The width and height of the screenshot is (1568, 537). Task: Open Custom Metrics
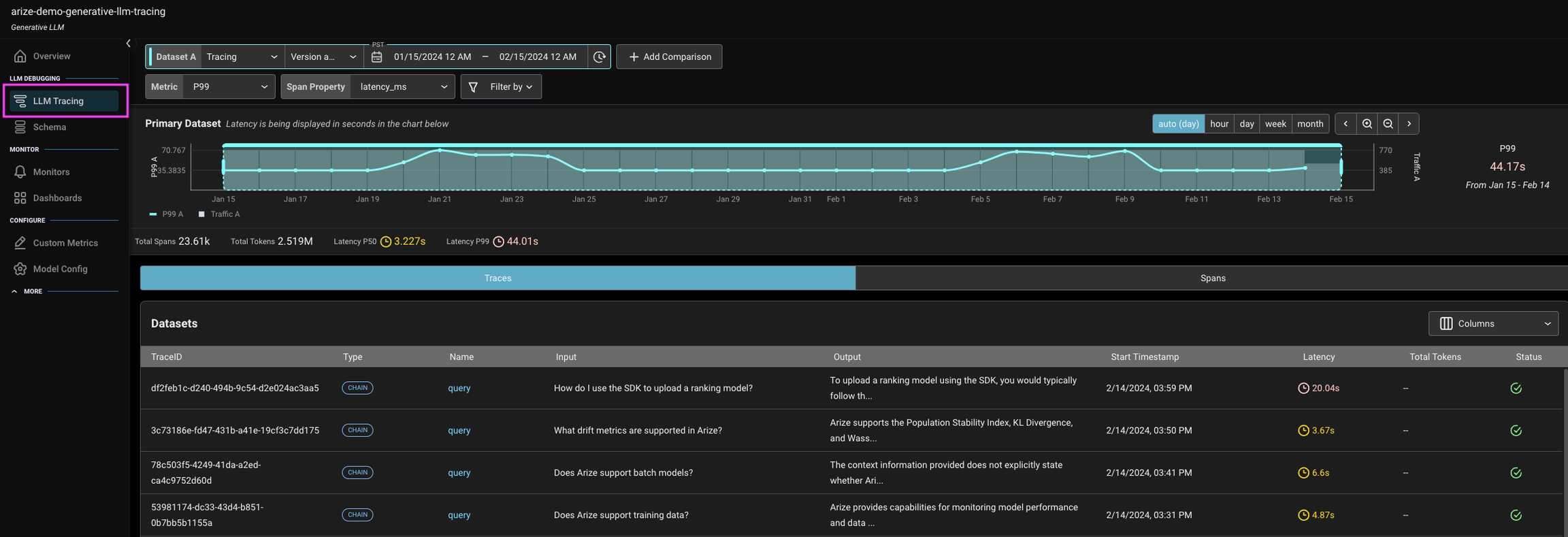[65, 243]
